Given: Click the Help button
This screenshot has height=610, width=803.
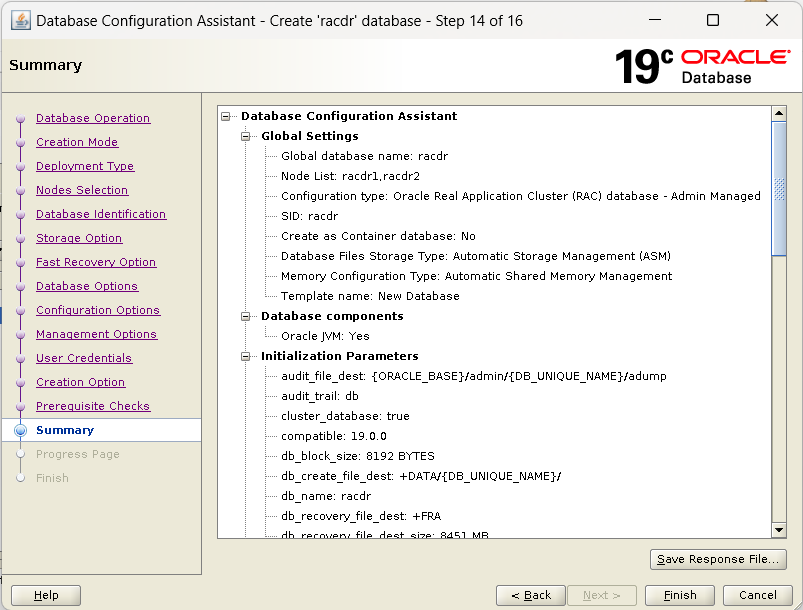Looking at the screenshot, I should [x=46, y=595].
